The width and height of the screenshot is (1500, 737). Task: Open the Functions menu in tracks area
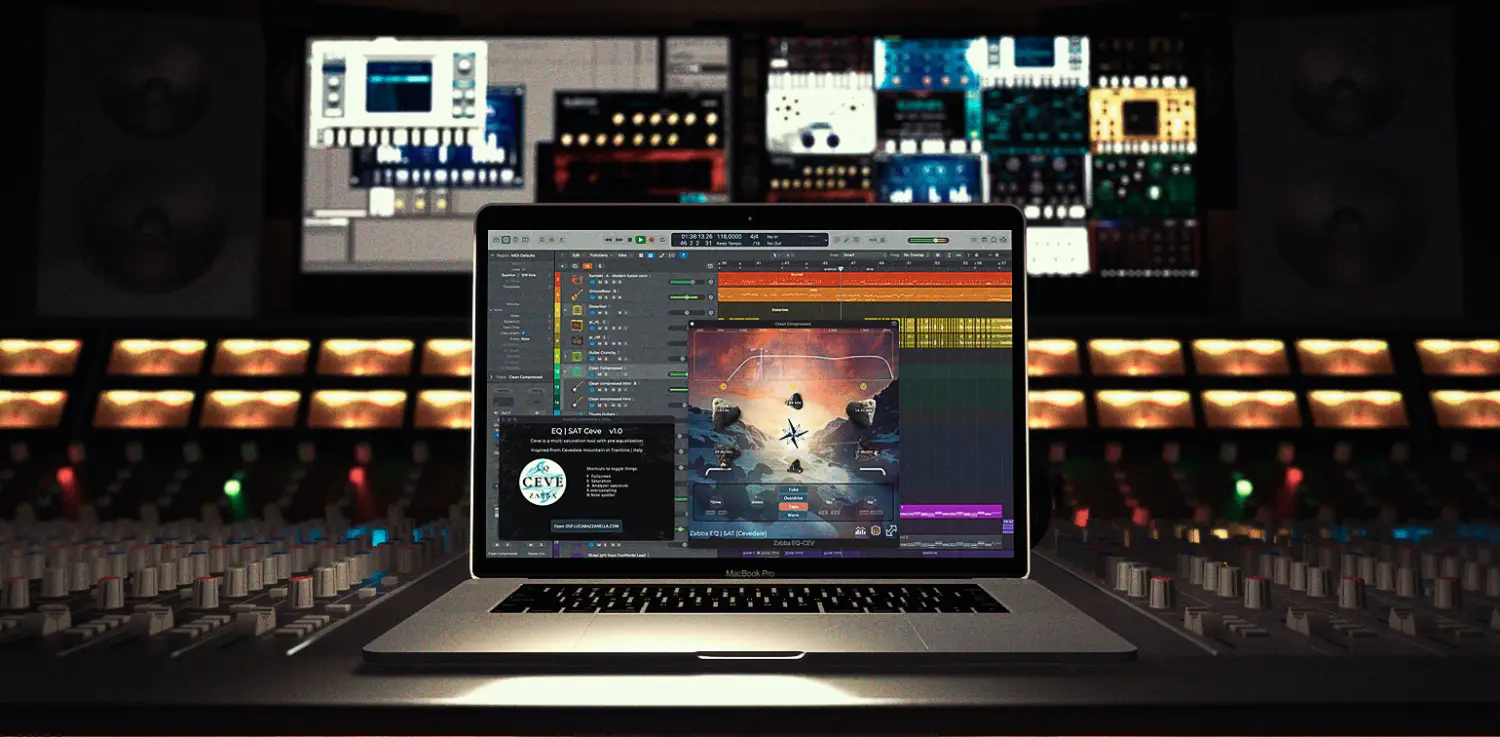[598, 255]
